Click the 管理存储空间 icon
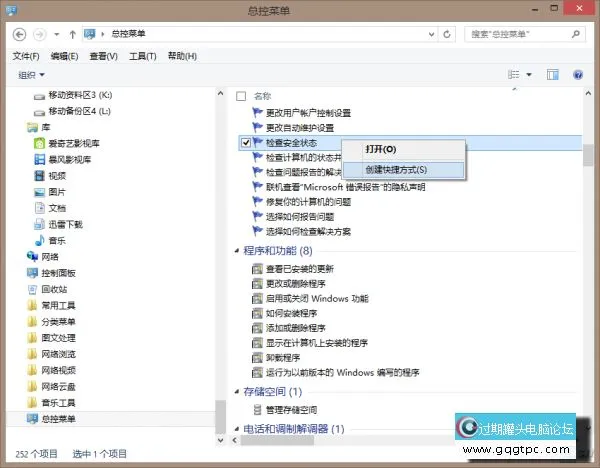 (257, 410)
